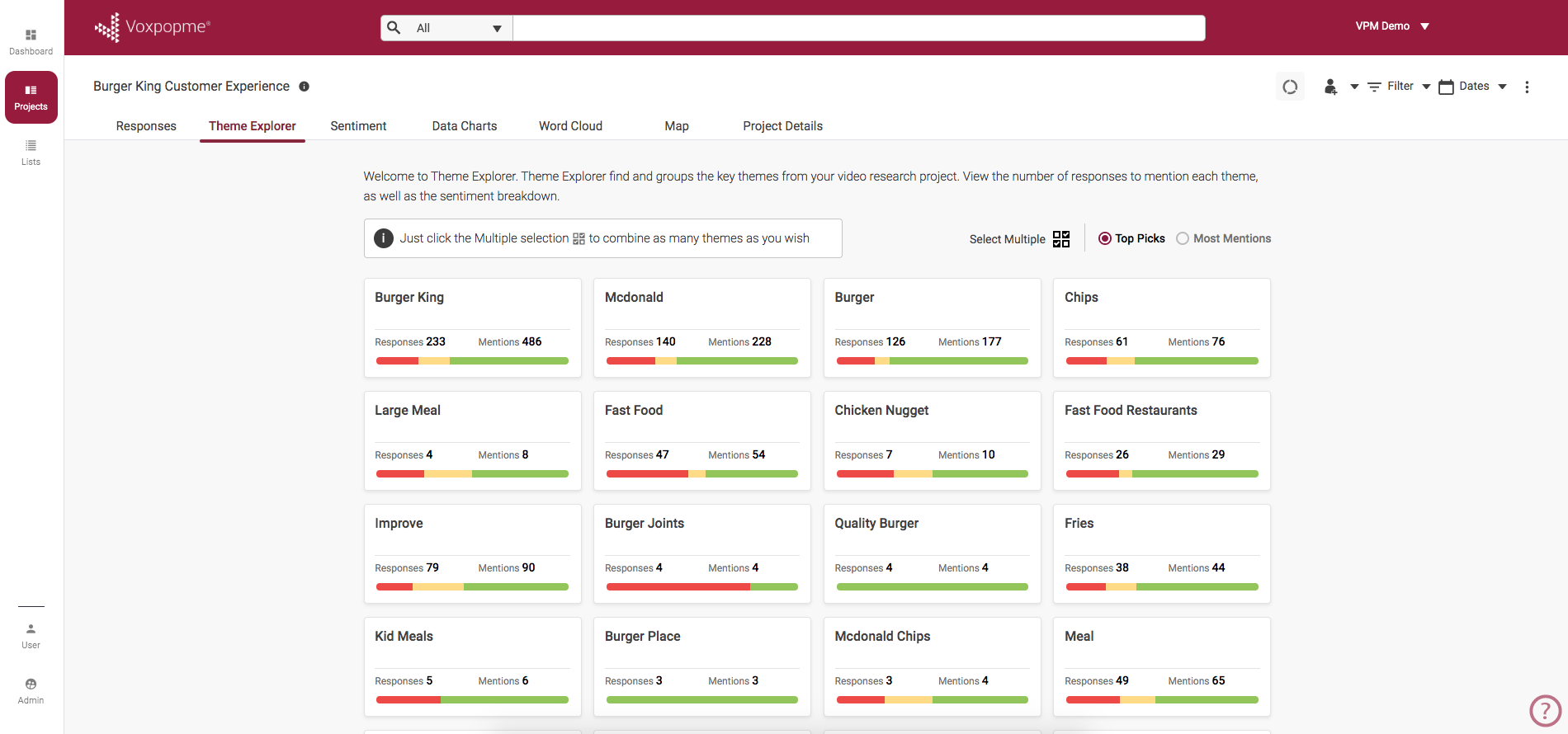Image resolution: width=1568 pixels, height=734 pixels.
Task: Click the add user icon
Action: [1330, 87]
